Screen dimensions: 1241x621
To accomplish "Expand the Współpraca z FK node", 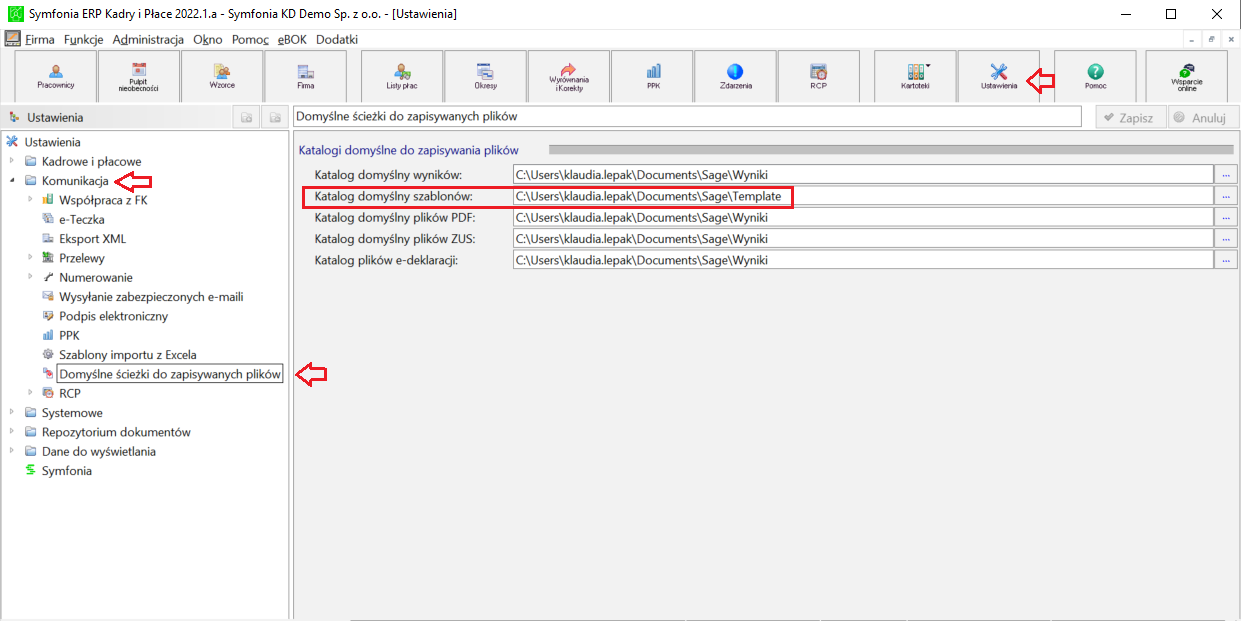I will point(30,200).
